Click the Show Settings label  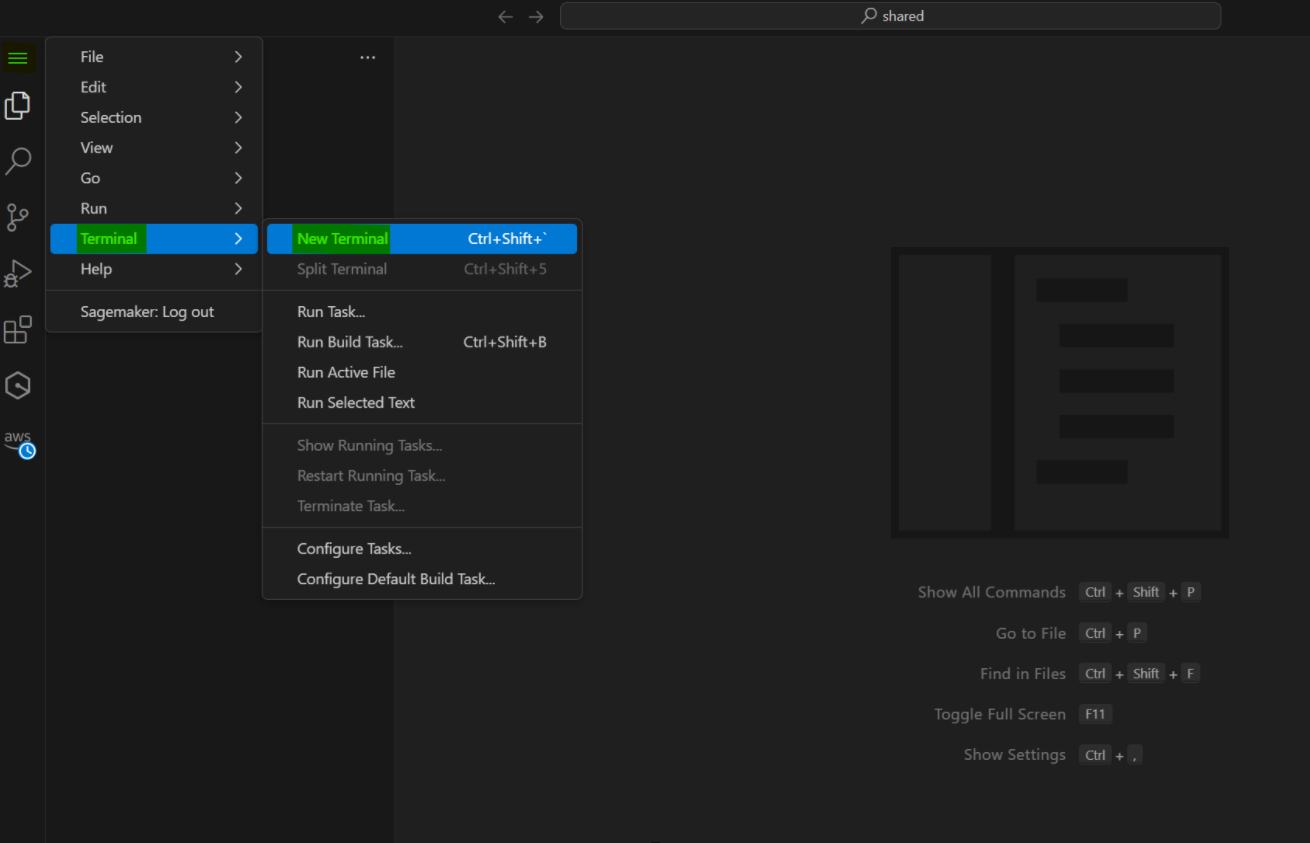click(1015, 755)
